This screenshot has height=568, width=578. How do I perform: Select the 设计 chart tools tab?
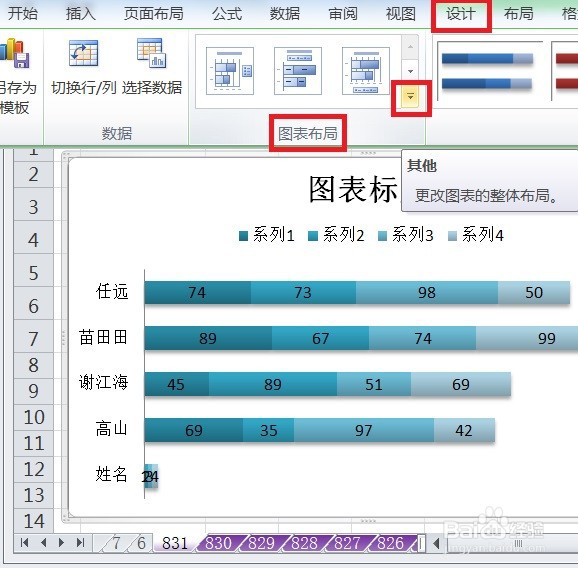(461, 14)
